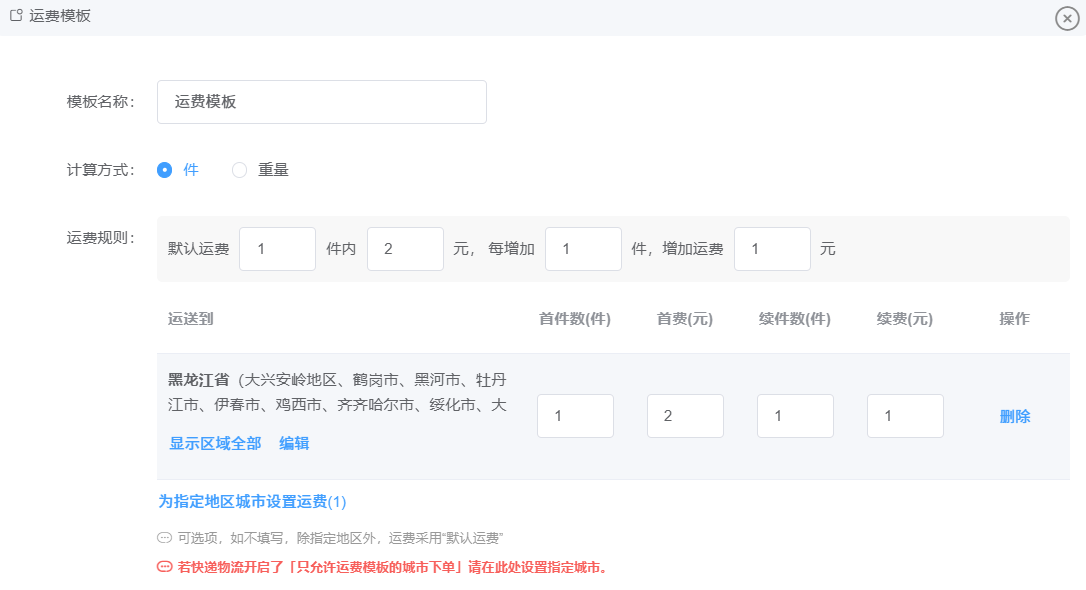Click the 每增加 quantity input field

click(x=583, y=249)
